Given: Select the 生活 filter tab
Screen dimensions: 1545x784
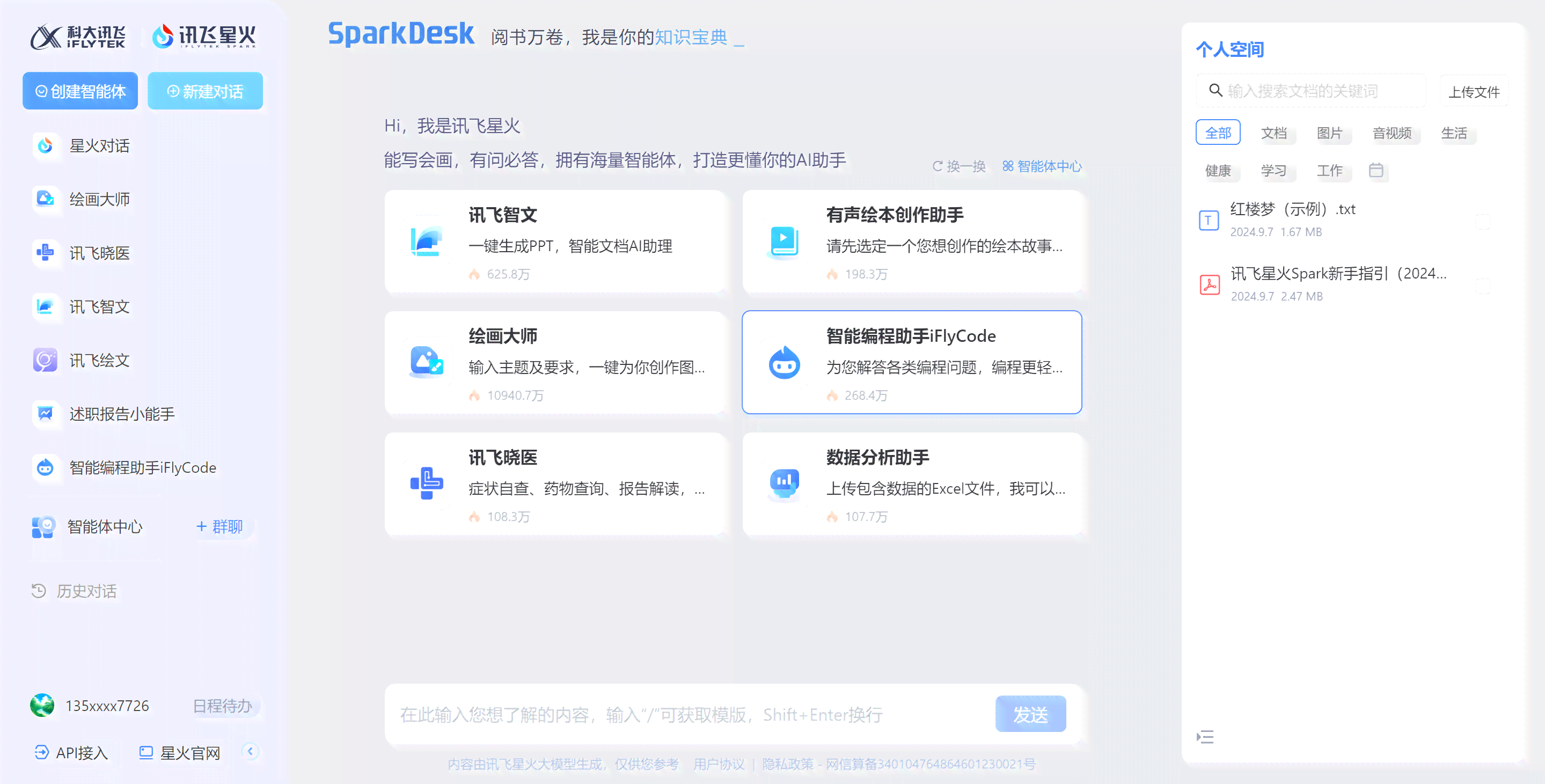Looking at the screenshot, I should pos(1454,133).
